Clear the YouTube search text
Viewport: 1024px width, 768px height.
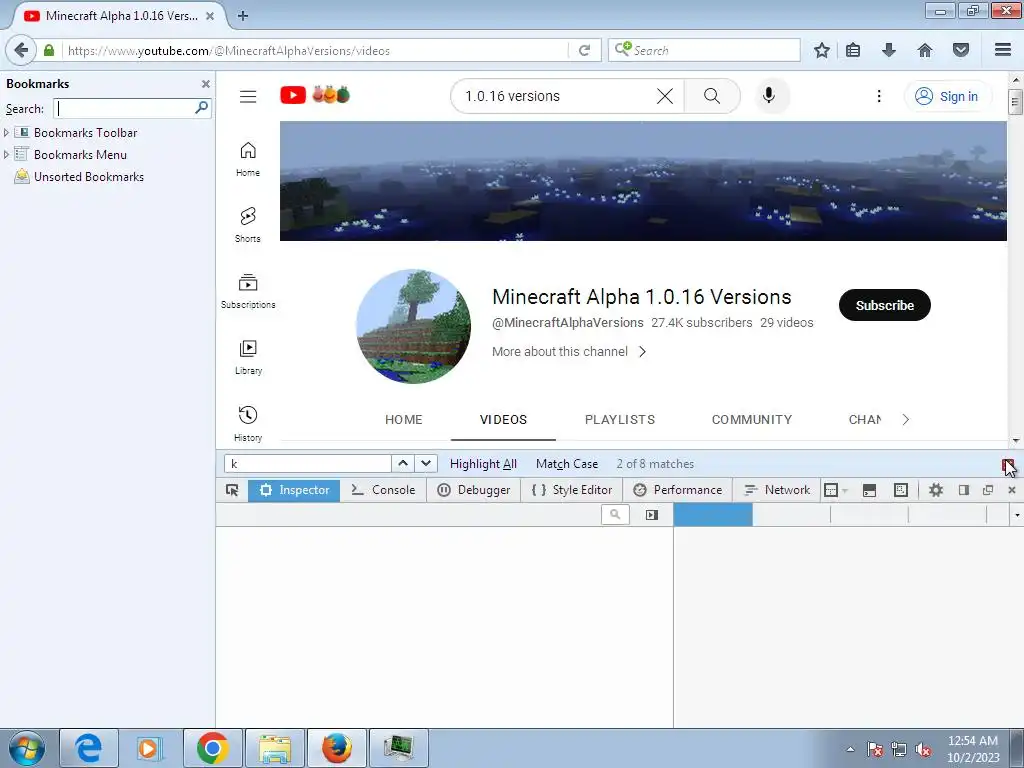pyautogui.click(x=665, y=96)
